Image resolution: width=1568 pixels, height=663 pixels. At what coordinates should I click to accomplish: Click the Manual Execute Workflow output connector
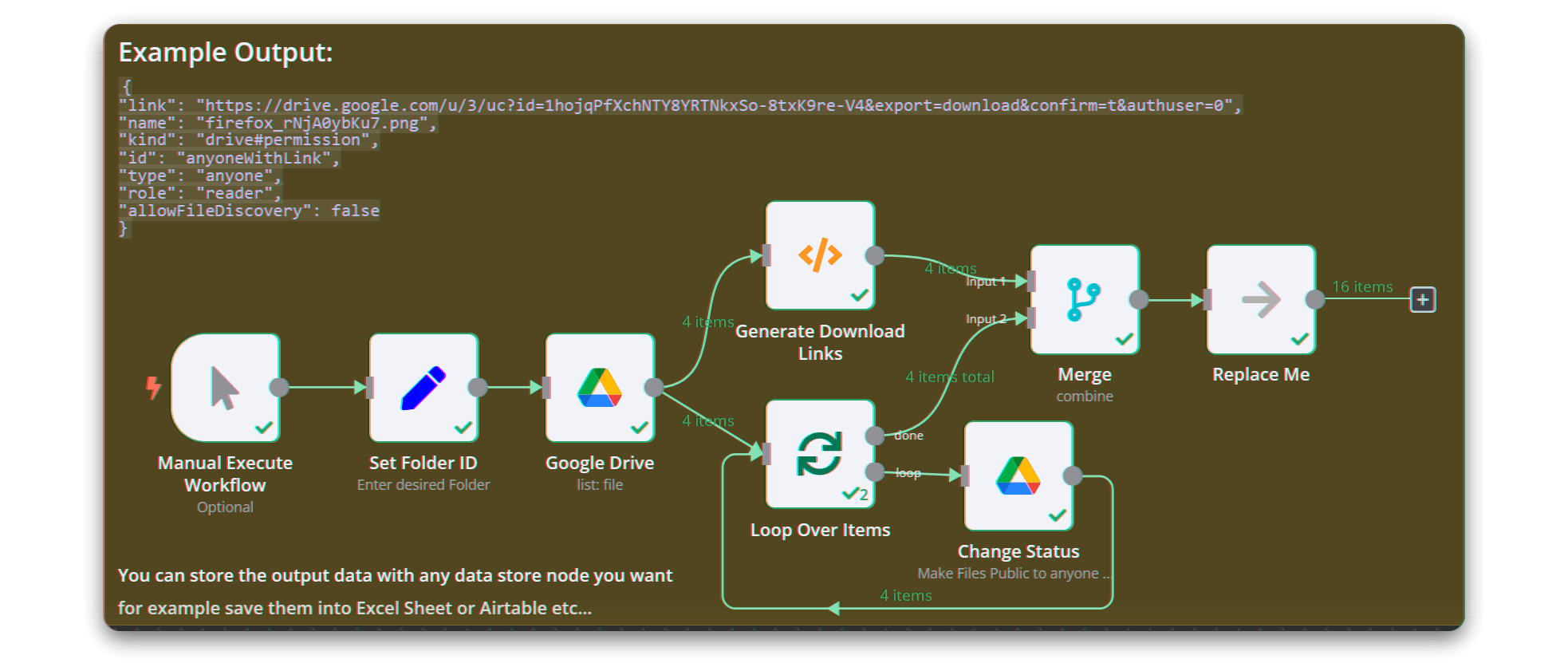tap(279, 388)
